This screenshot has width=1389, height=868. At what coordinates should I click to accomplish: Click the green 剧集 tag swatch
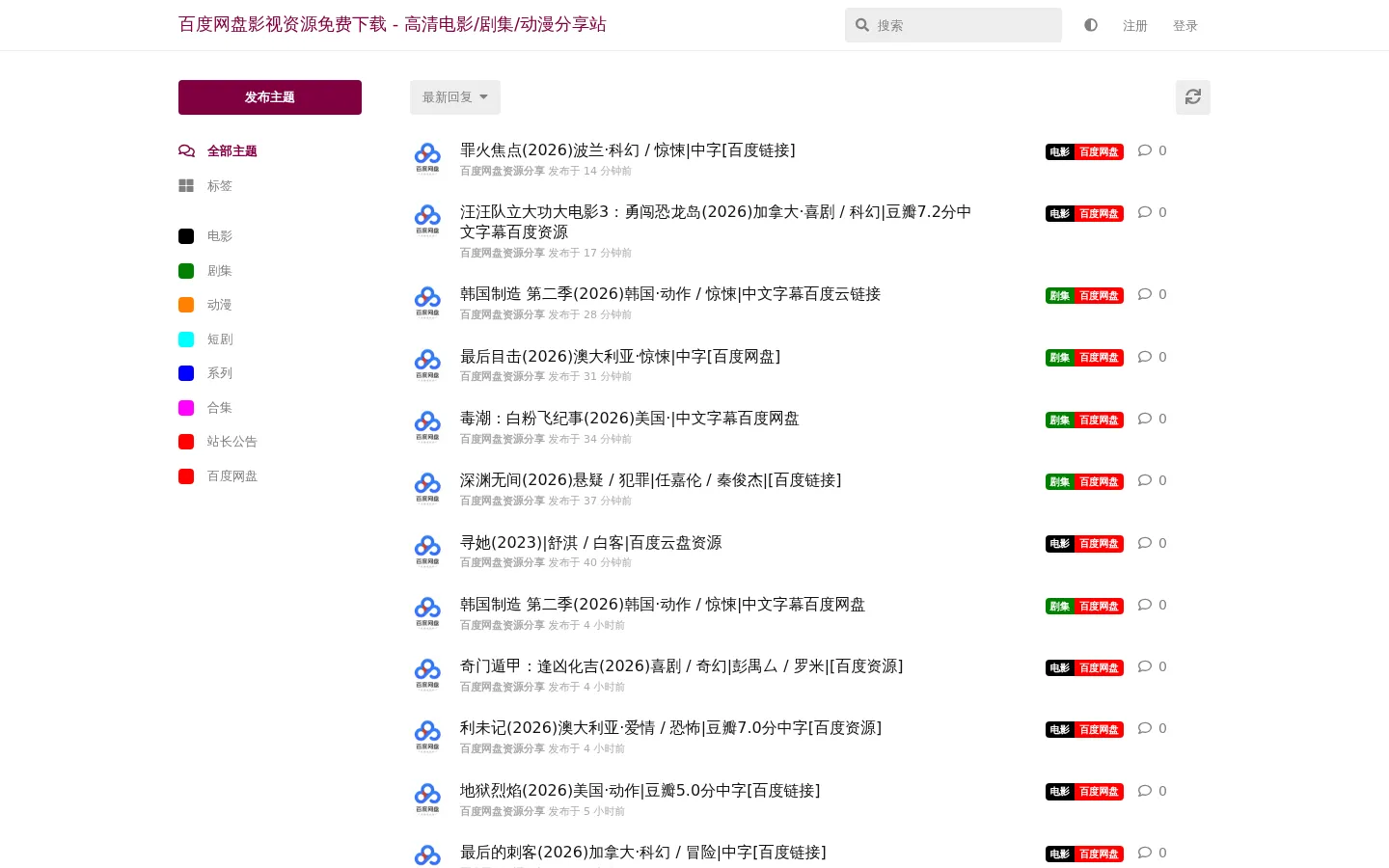point(186,271)
